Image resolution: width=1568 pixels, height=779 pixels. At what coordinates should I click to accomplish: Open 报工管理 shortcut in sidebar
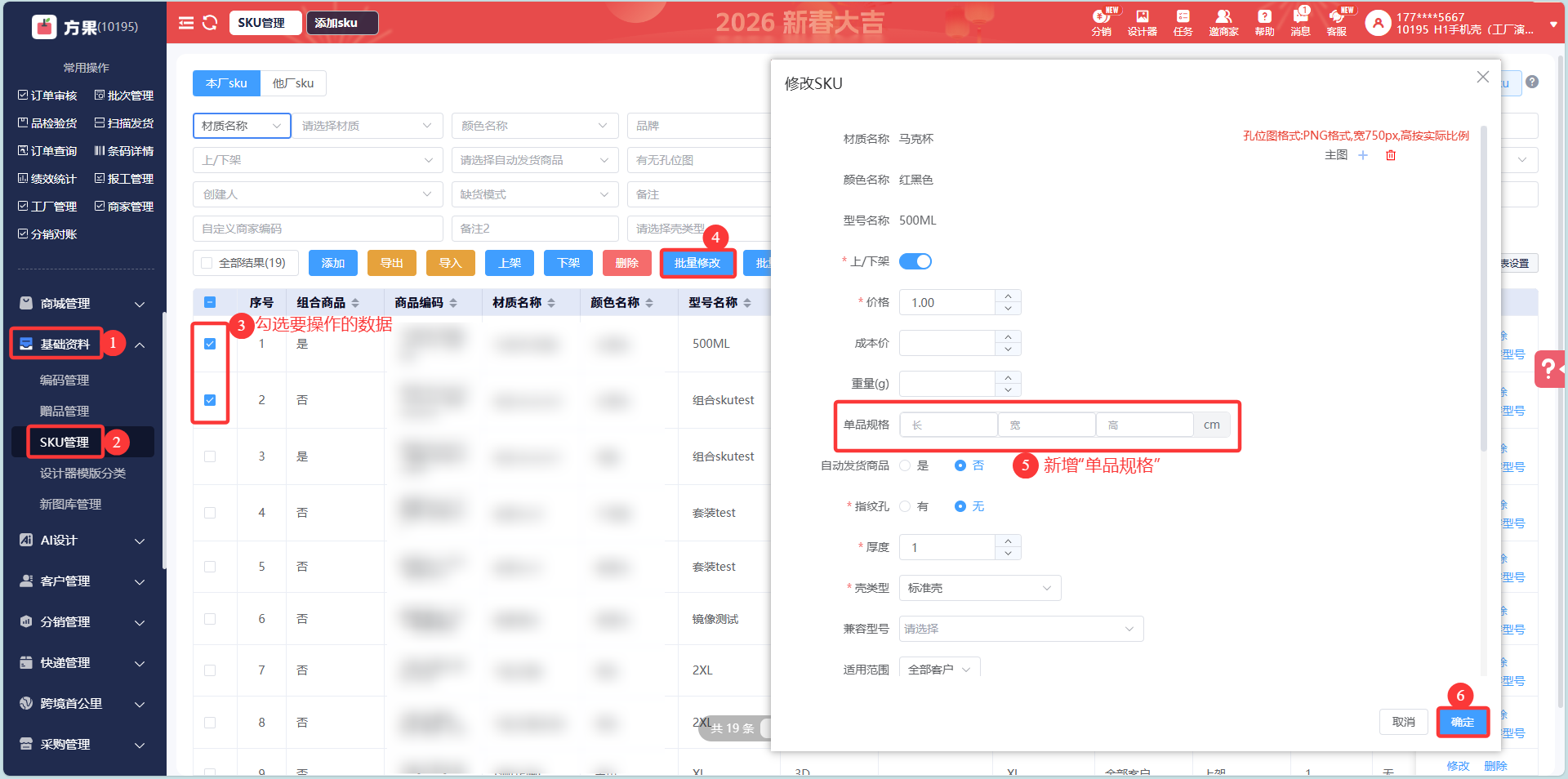[x=124, y=179]
